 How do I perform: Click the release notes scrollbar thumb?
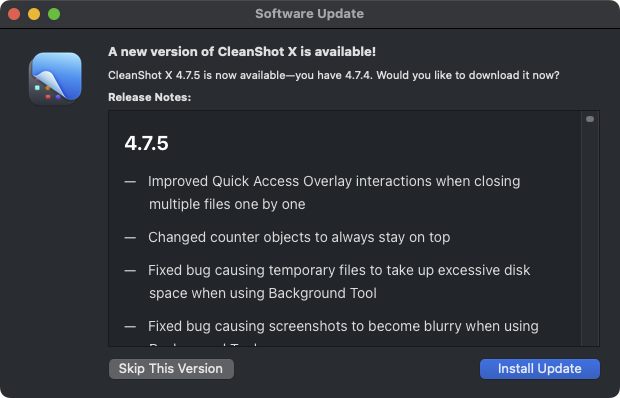[x=590, y=119]
